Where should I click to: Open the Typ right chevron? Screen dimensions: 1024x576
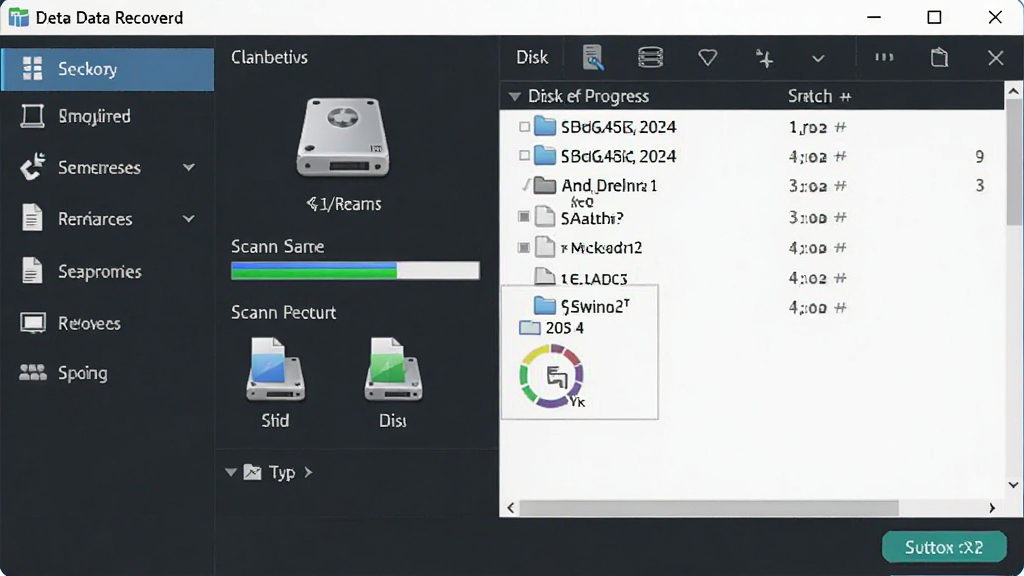(308, 472)
